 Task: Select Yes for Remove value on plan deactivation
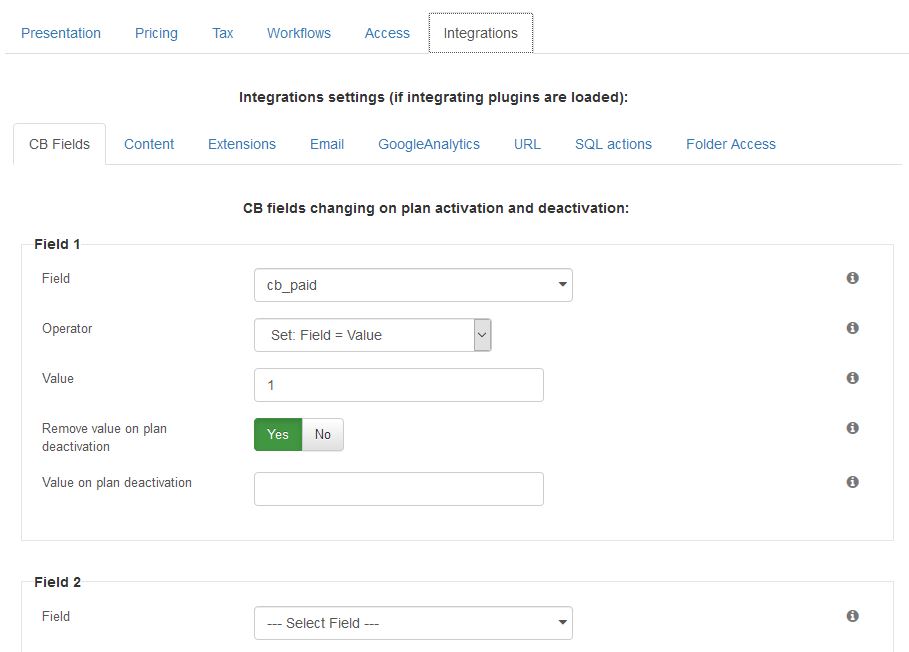pos(278,434)
